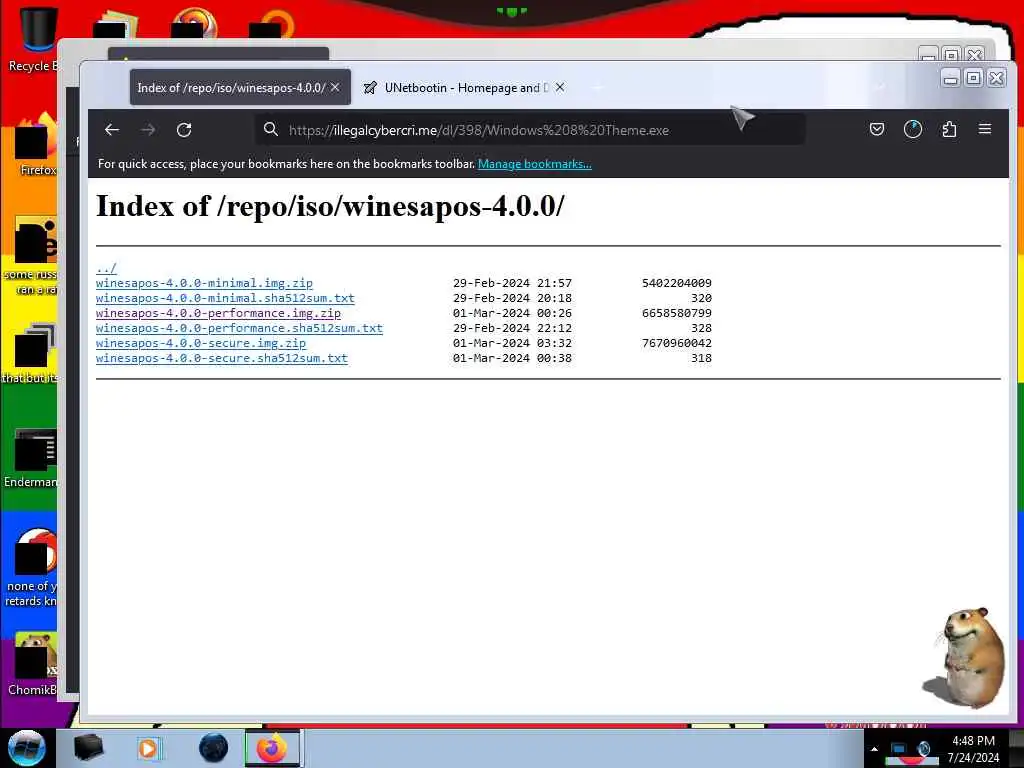Open the dark globe taskbar icon
This screenshot has width=1024, height=768.
[x=213, y=748]
